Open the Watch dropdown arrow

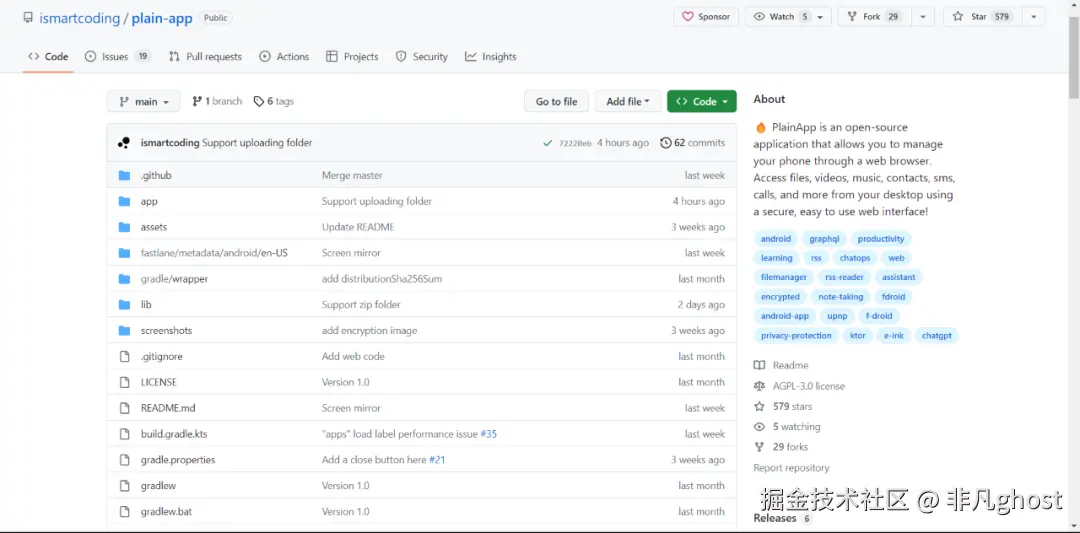[x=820, y=17]
